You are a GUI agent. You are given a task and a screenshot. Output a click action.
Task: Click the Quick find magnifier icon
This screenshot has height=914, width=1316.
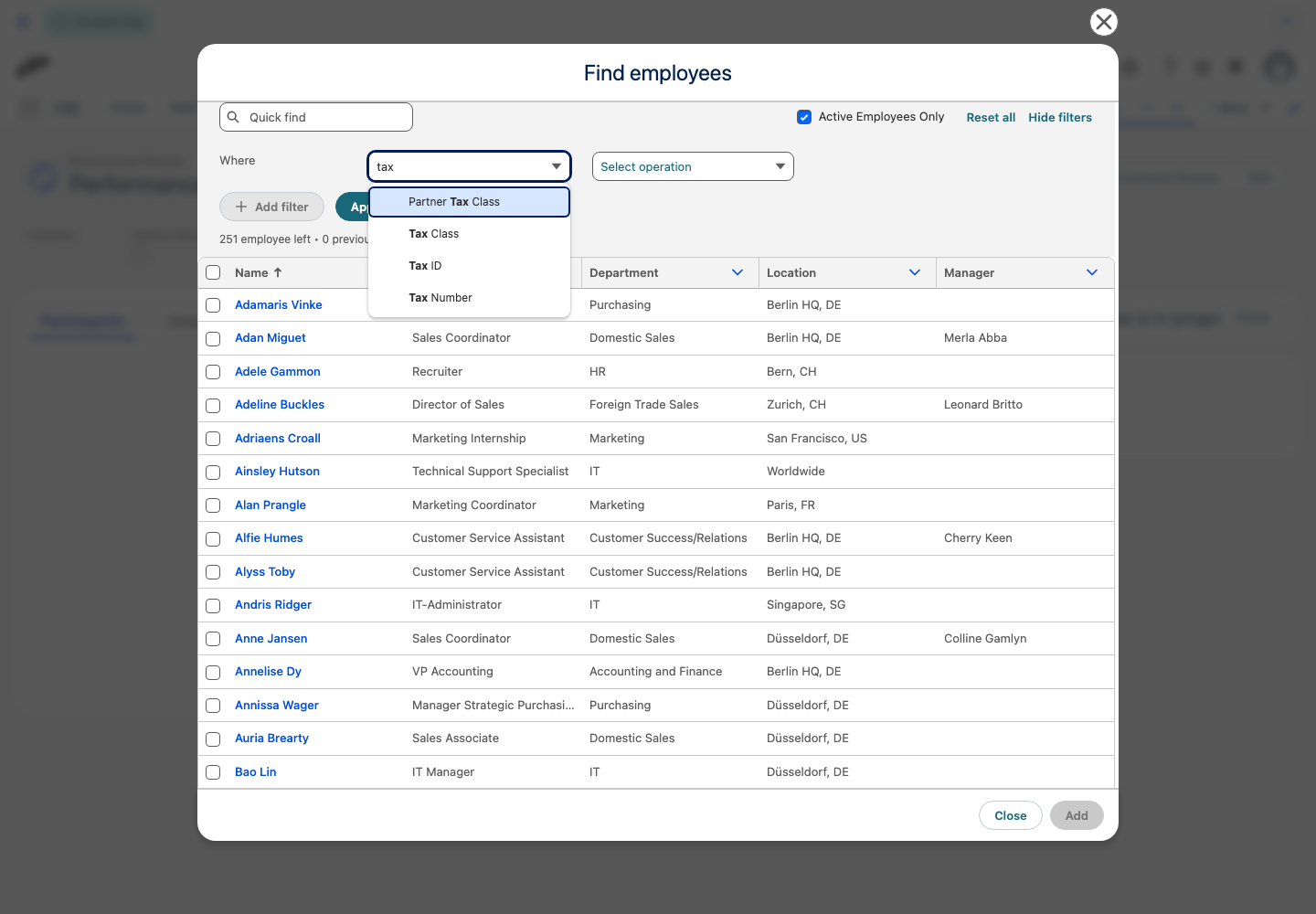(233, 117)
